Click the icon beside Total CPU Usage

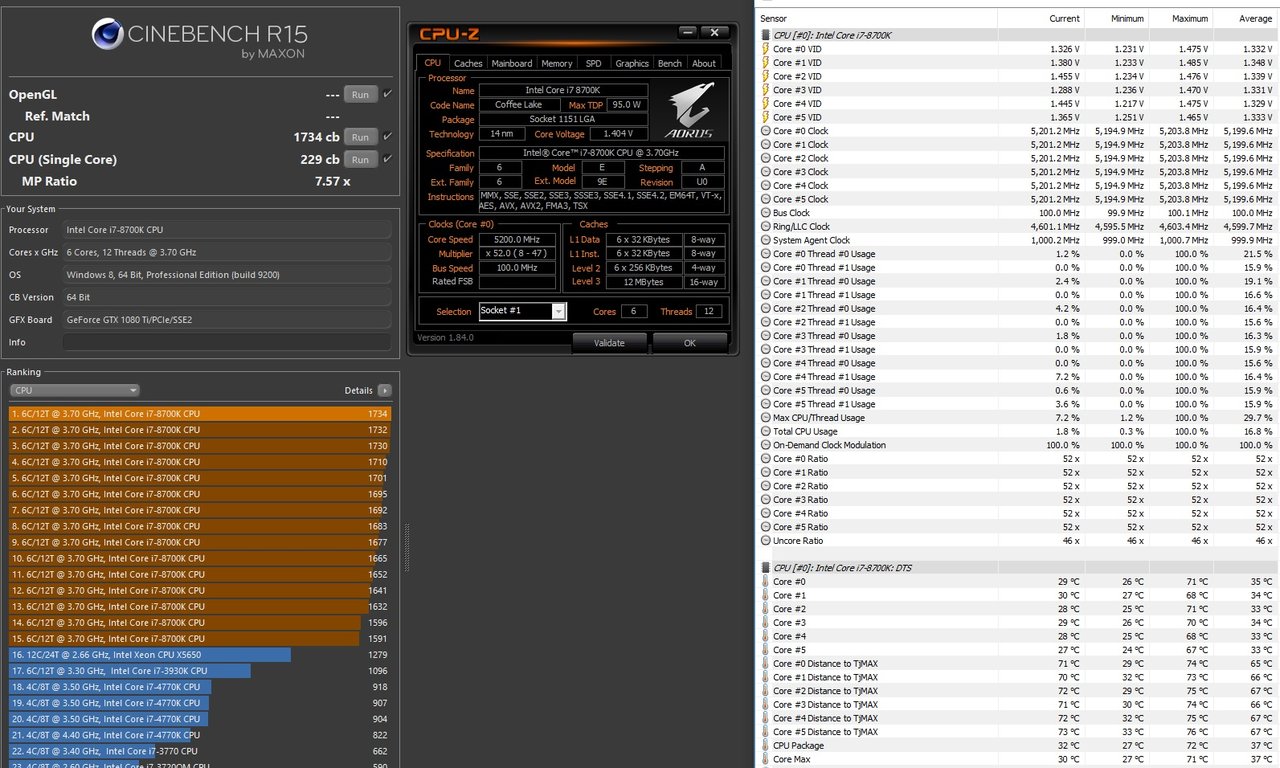coord(766,431)
